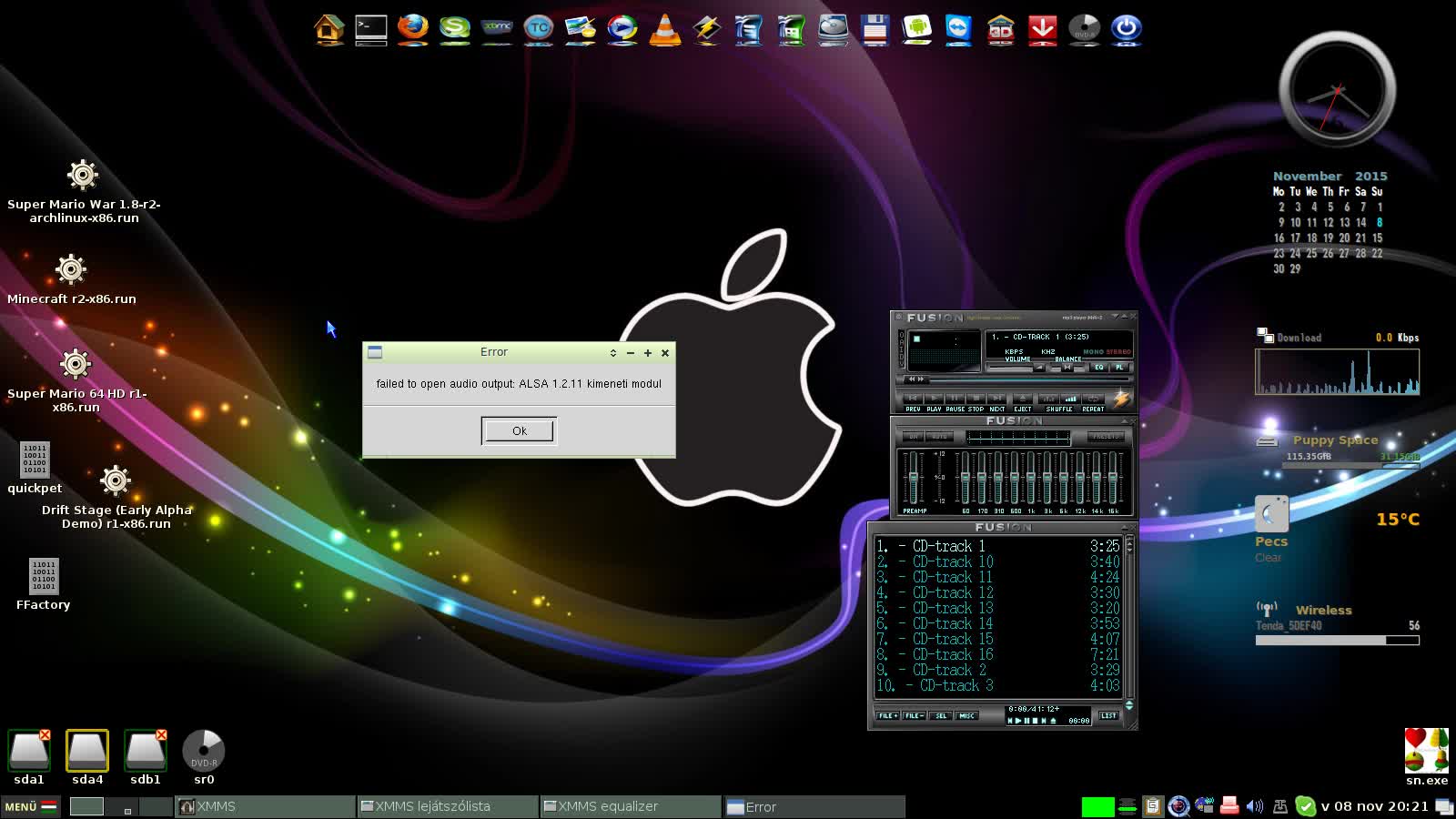Viewport: 1456px width, 819px height.
Task: Toggle REPEAT in the XMMS player
Action: point(1093,398)
